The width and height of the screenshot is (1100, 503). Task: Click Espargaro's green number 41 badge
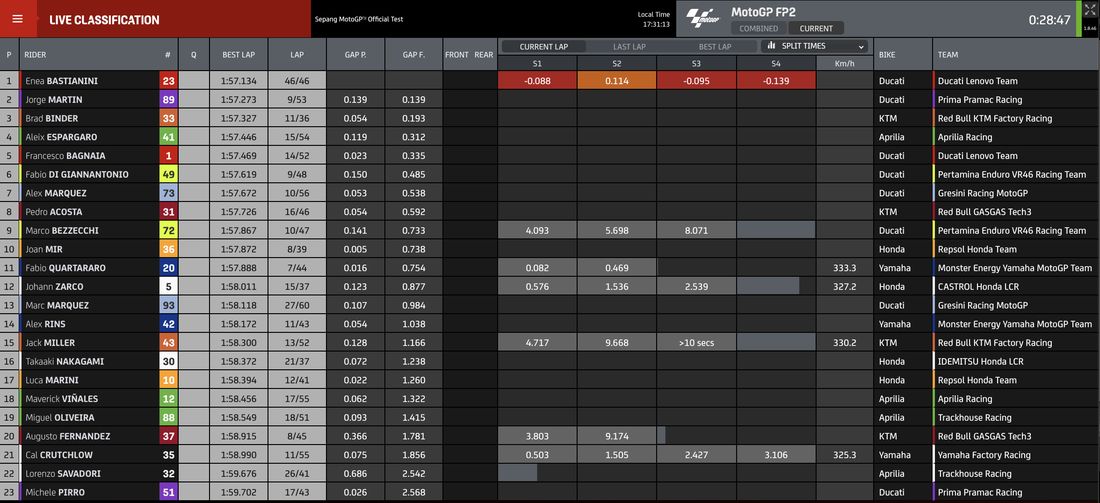coord(168,137)
